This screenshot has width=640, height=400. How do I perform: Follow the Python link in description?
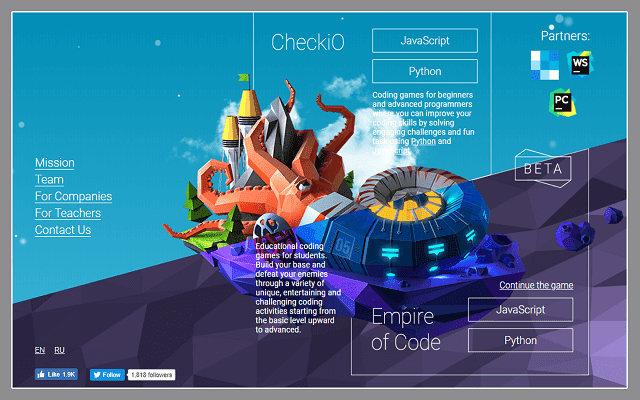[x=423, y=141]
